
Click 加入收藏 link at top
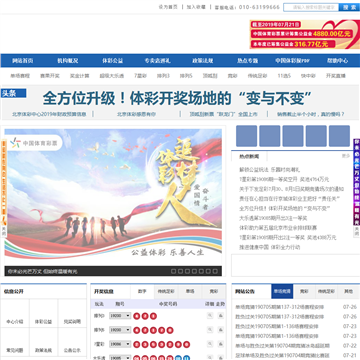(x=196, y=7)
